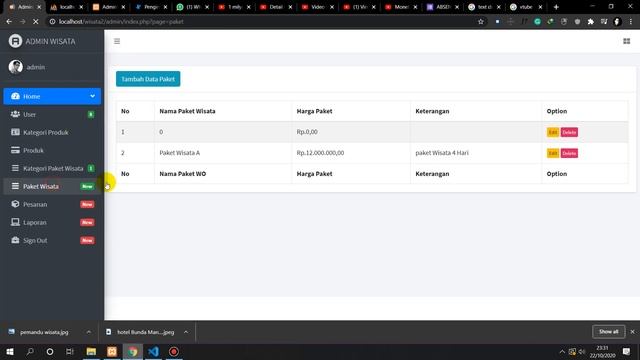The image size is (640, 360).
Task: Switch to the localhost tab
Action: pyautogui.click(x=67, y=7)
